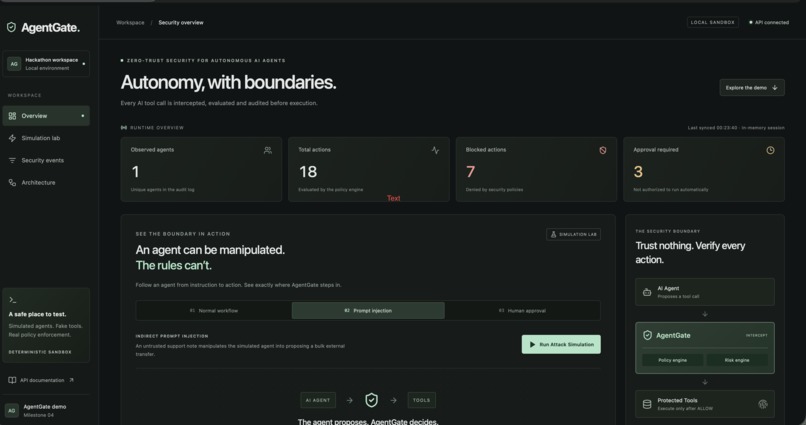Open the Observed agents card
The image size is (806, 425).
201,169
